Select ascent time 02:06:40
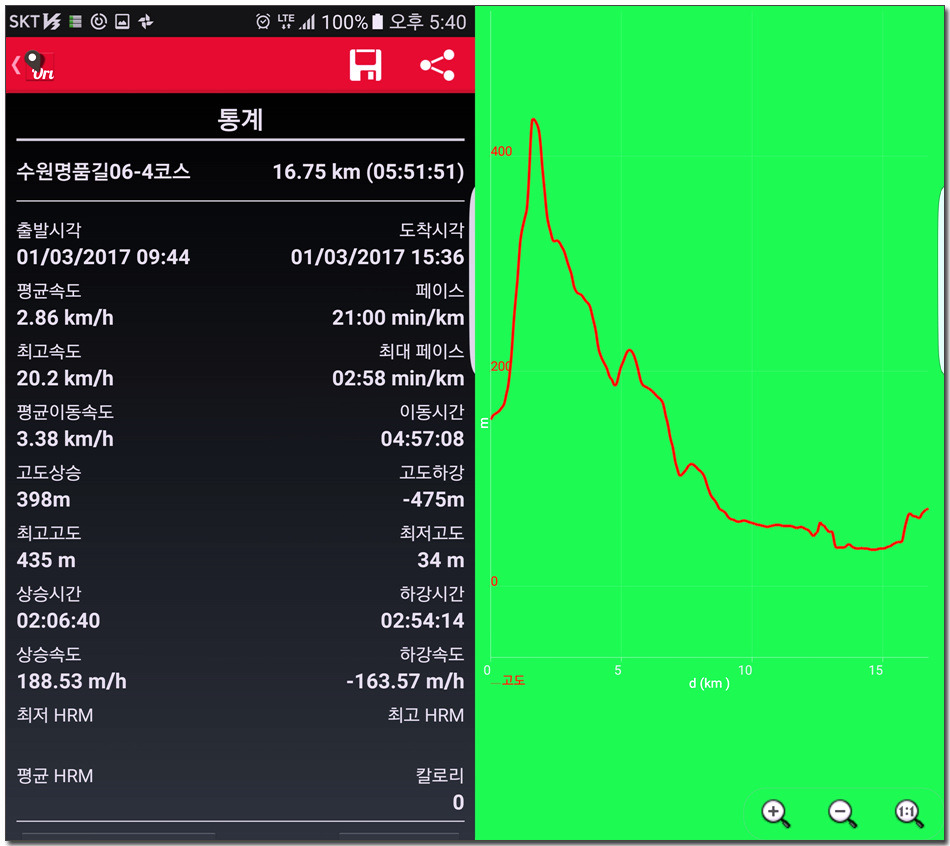 tap(58, 621)
